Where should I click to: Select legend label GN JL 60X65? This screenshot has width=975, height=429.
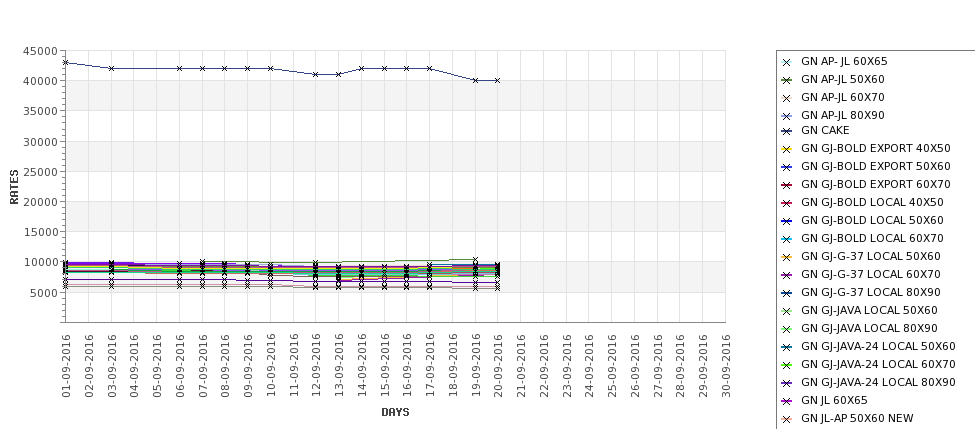pos(834,401)
